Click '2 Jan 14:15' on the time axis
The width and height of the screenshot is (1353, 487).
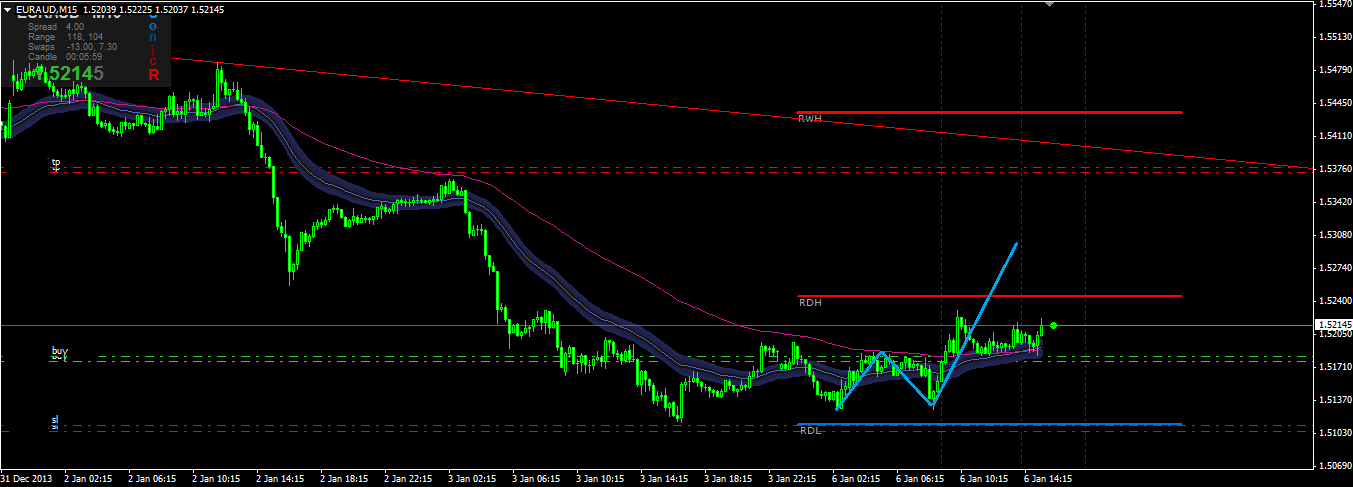282,478
